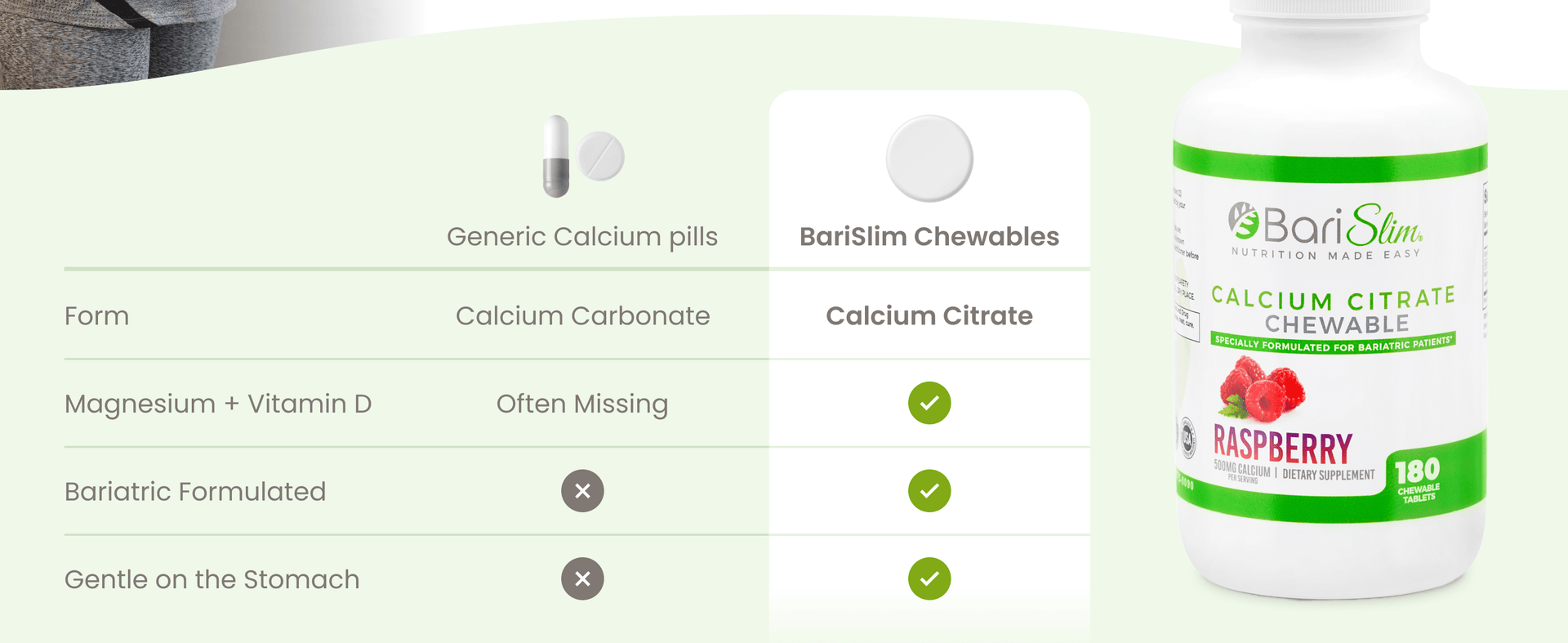This screenshot has height=643, width=1568.
Task: Click the Bariatric Formulated row label
Action: (195, 492)
